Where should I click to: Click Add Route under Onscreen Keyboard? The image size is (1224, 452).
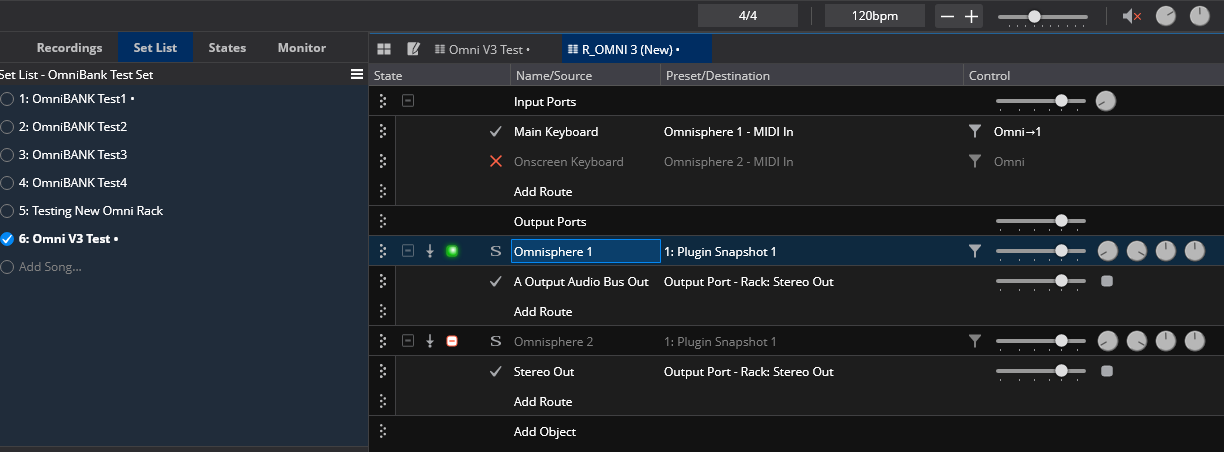(543, 191)
